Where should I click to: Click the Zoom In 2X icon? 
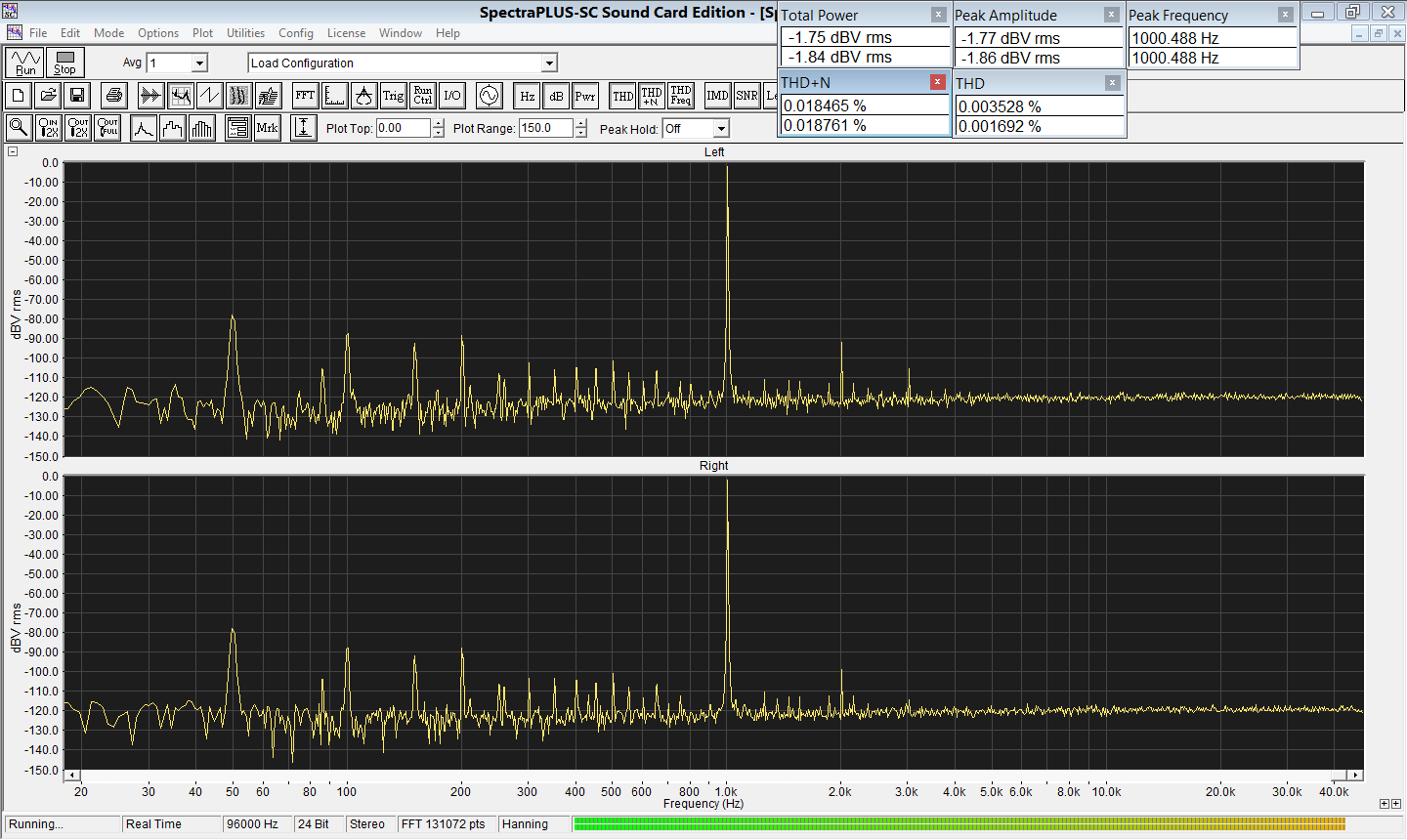coord(48,128)
